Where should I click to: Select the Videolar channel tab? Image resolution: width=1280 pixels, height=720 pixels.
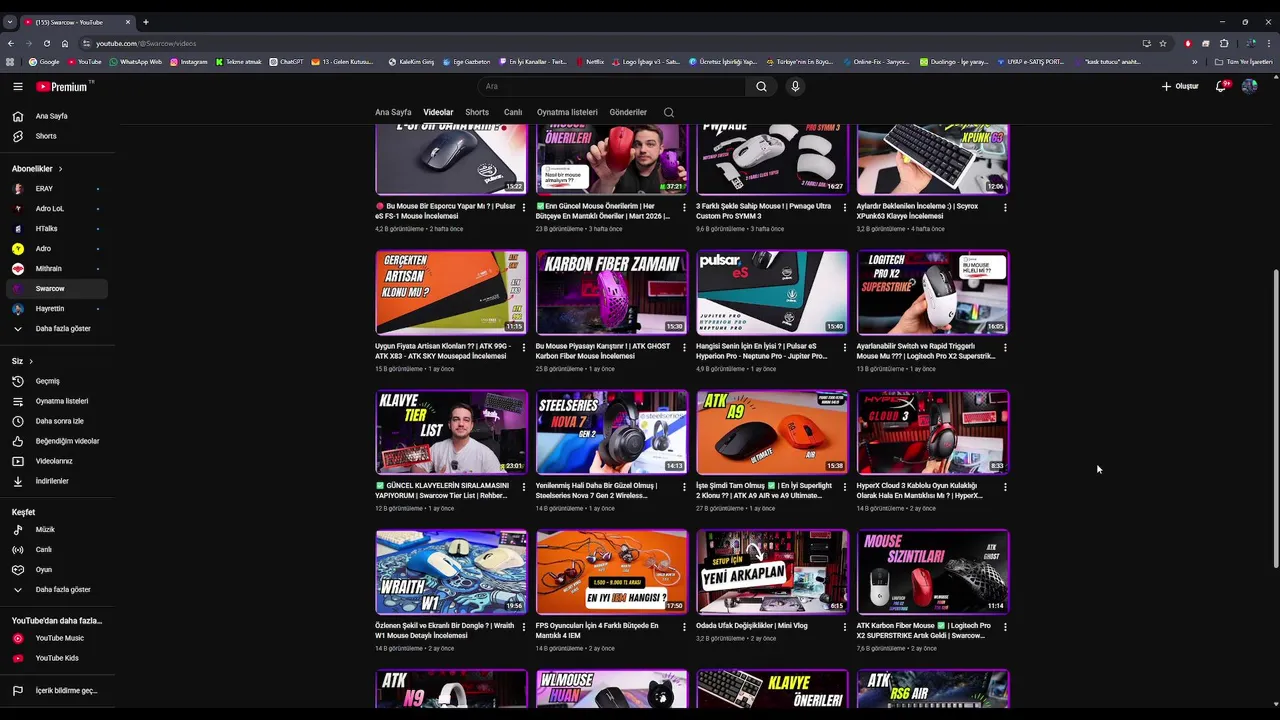point(438,112)
